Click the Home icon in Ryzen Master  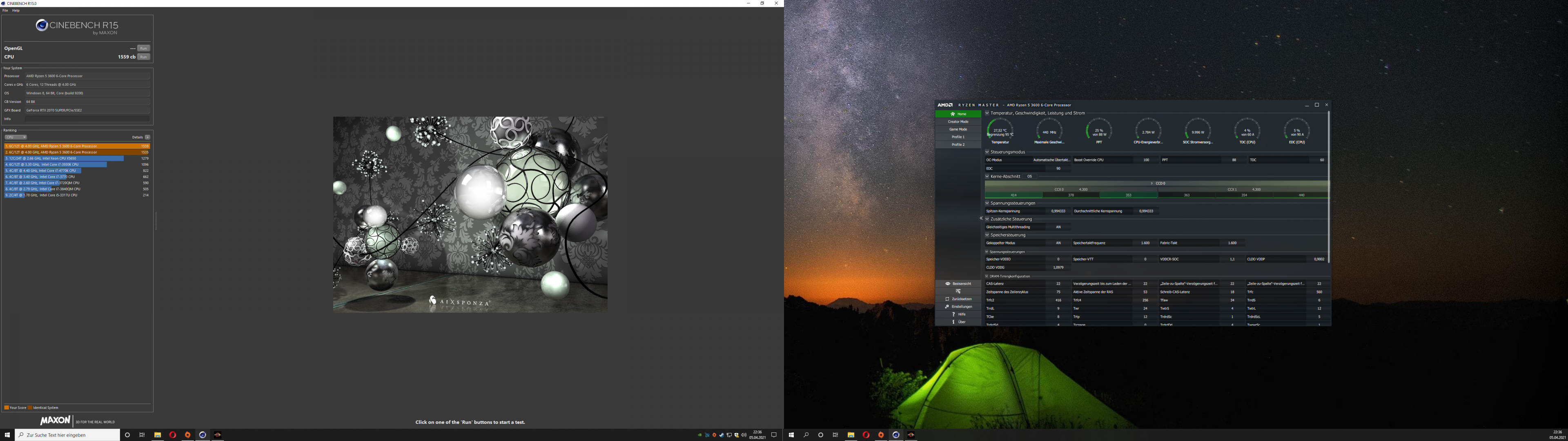[953, 114]
